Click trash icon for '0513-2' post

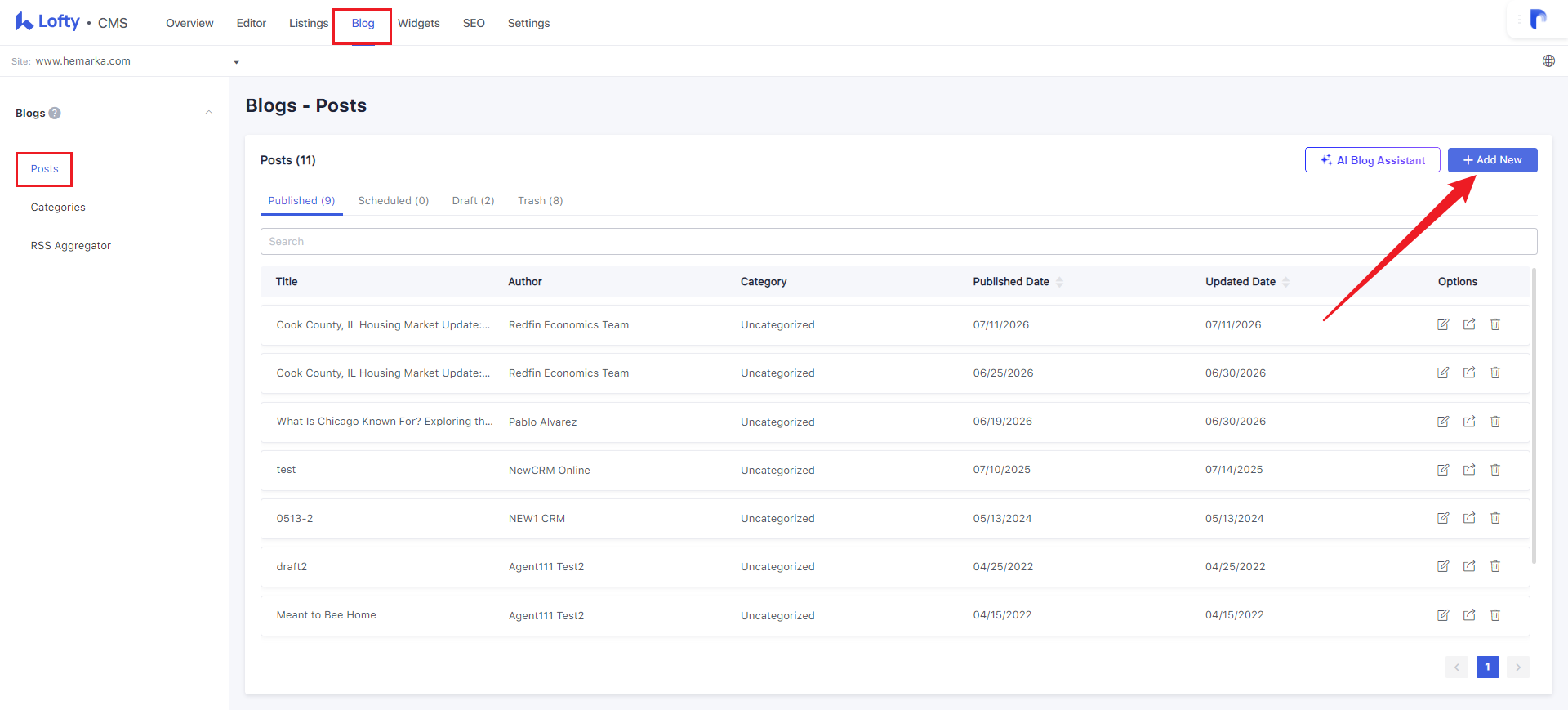1495,518
